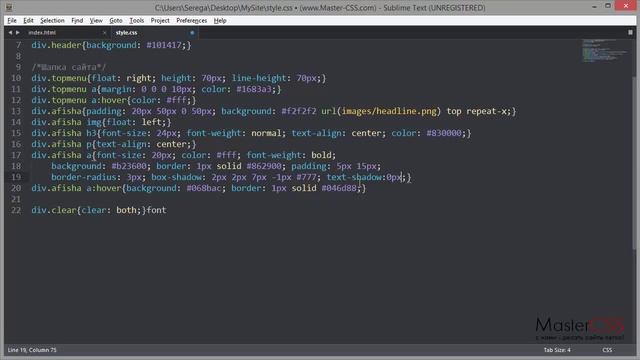Open the Selection menu

[x=52, y=20]
